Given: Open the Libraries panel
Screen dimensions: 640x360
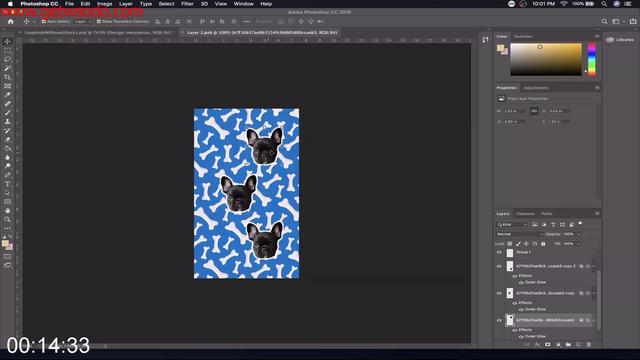Looking at the screenshot, I should coord(620,40).
